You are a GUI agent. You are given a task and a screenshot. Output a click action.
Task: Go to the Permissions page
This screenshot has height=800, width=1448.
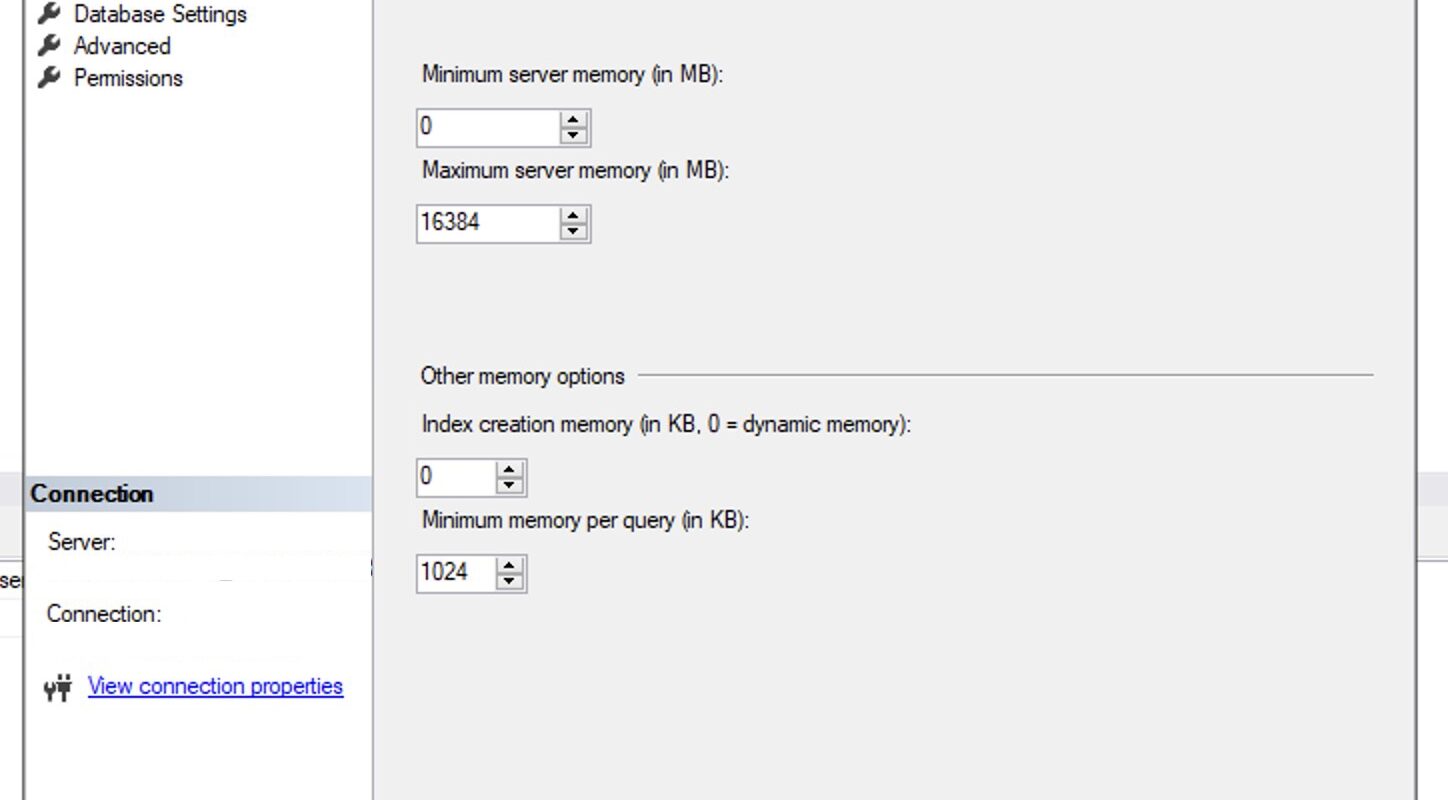[x=128, y=78]
